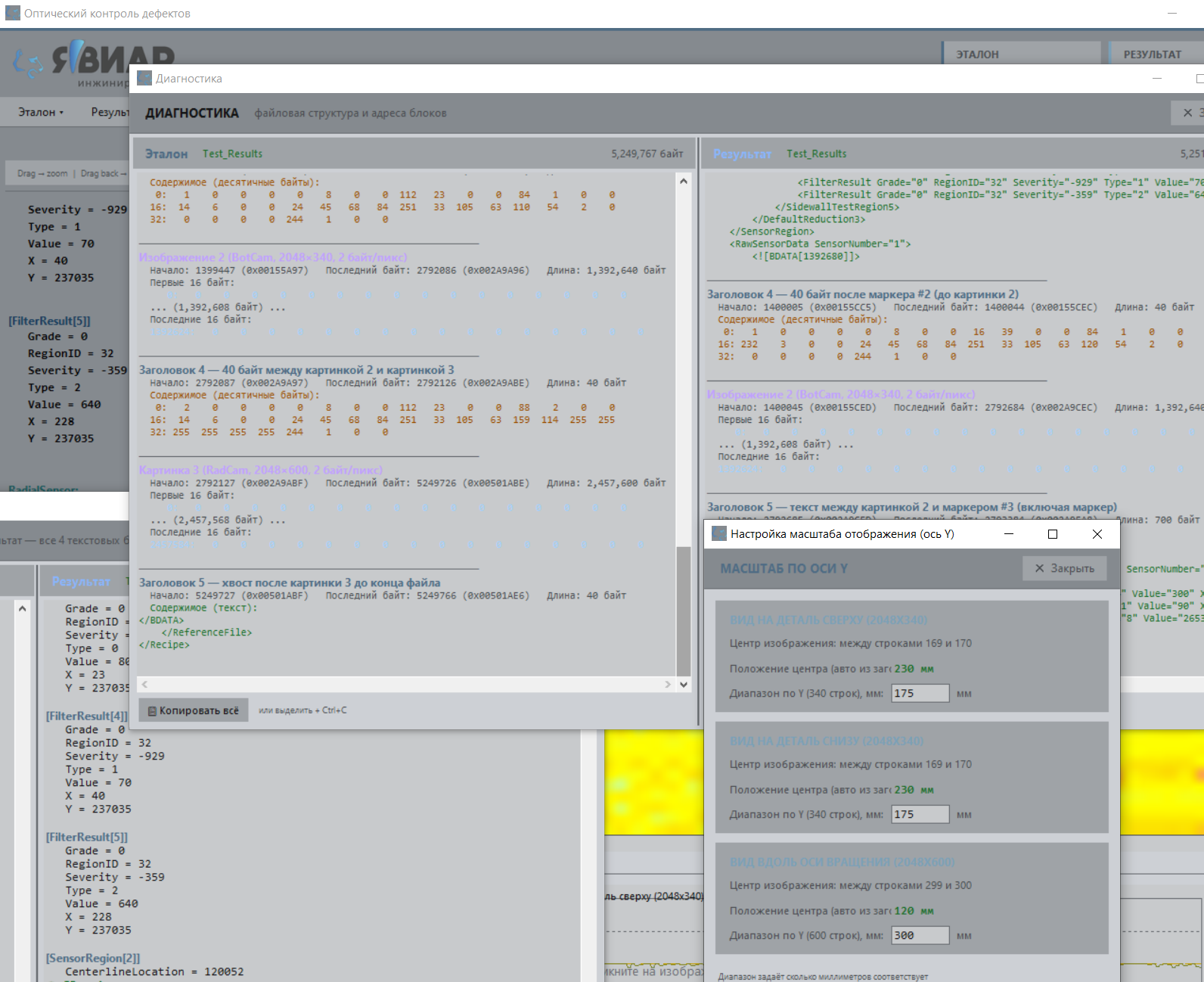The height and width of the screenshot is (982, 1204).
Task: Click the copy icon on Копировать всё
Action: 152,710
